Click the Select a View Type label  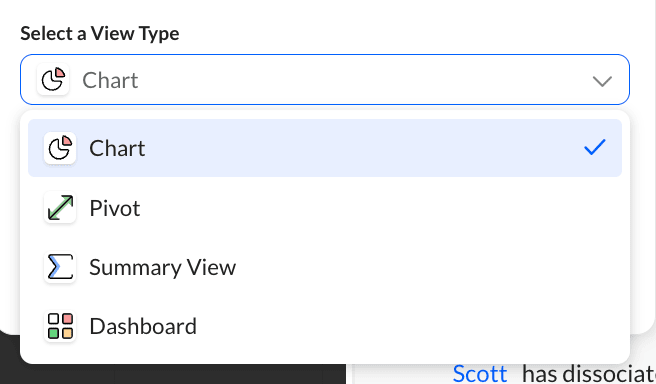[x=100, y=33]
